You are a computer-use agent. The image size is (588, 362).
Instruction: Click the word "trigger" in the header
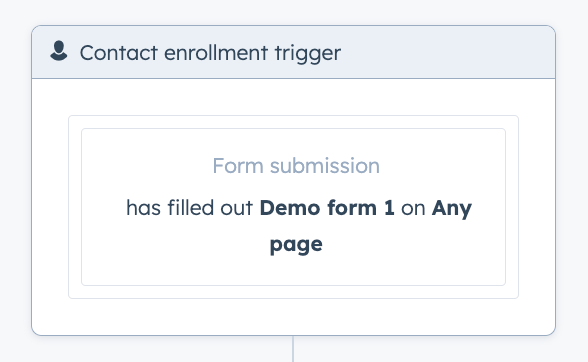tap(308, 53)
